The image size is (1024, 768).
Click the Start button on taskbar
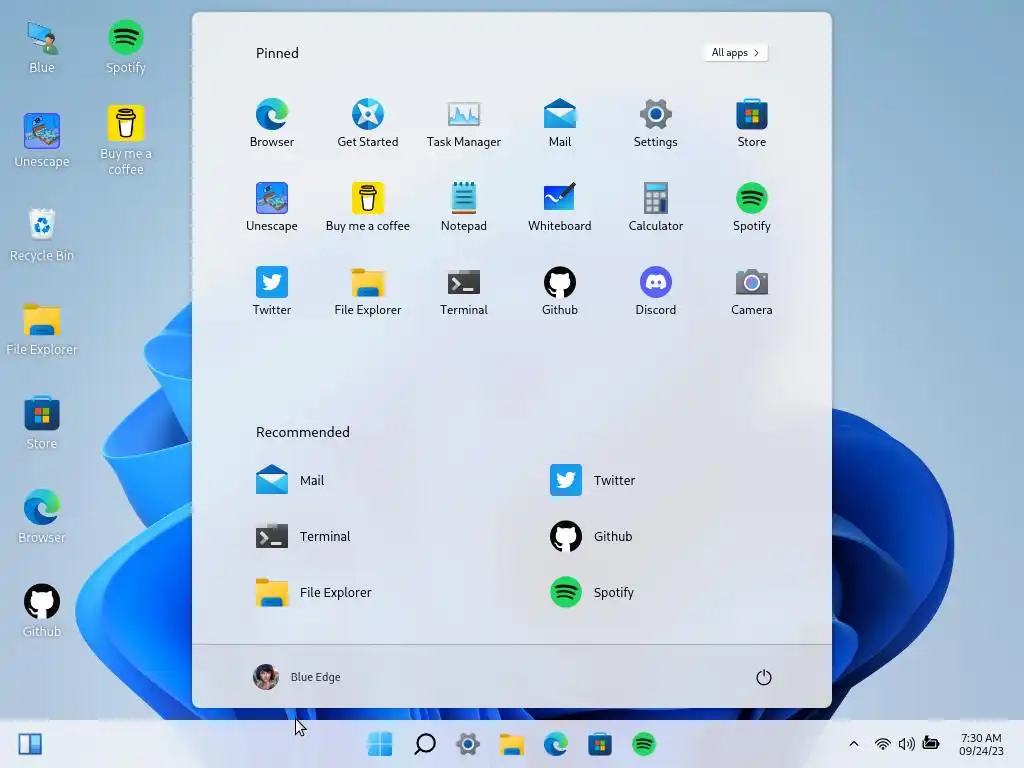coord(380,744)
